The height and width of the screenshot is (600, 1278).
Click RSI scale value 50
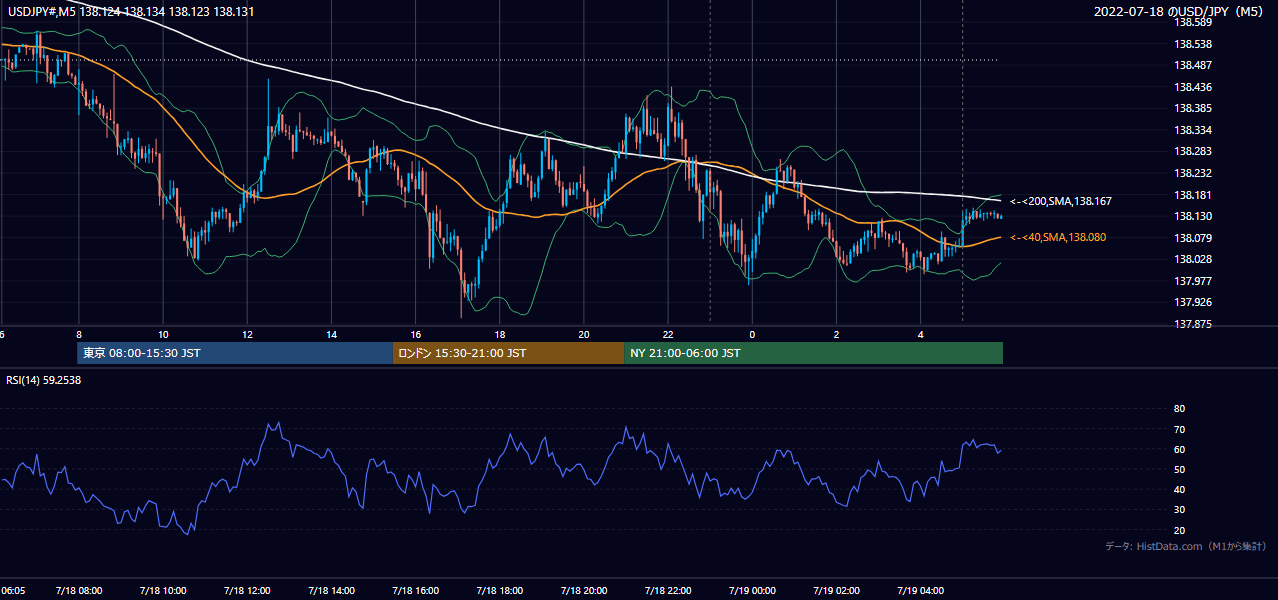[1180, 469]
